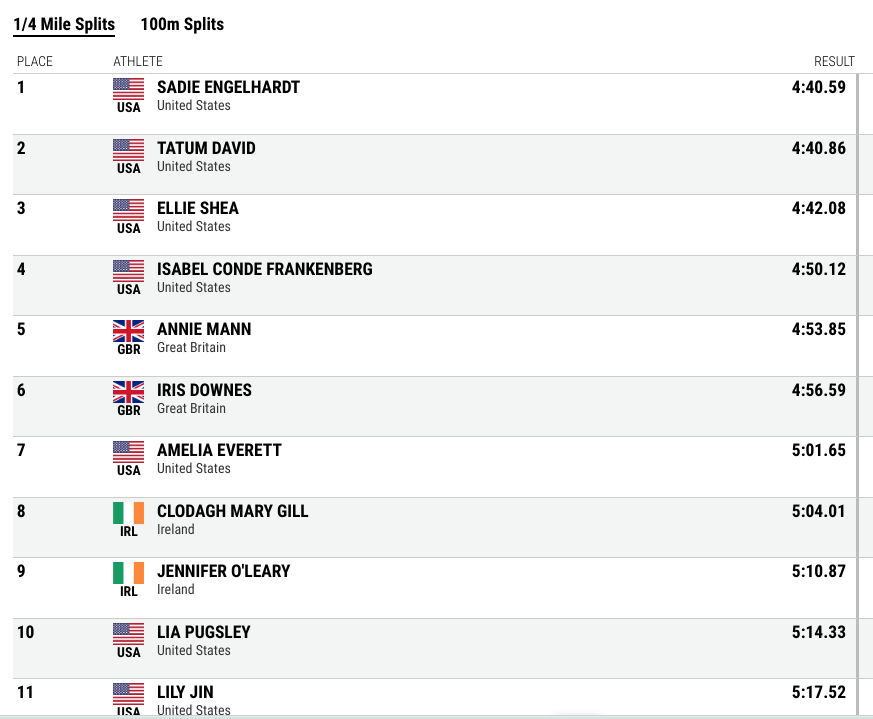Screen dimensions: 873x719
Task: Click the Ireland flag beside Clodagh Mary Gill
Action: click(x=129, y=512)
